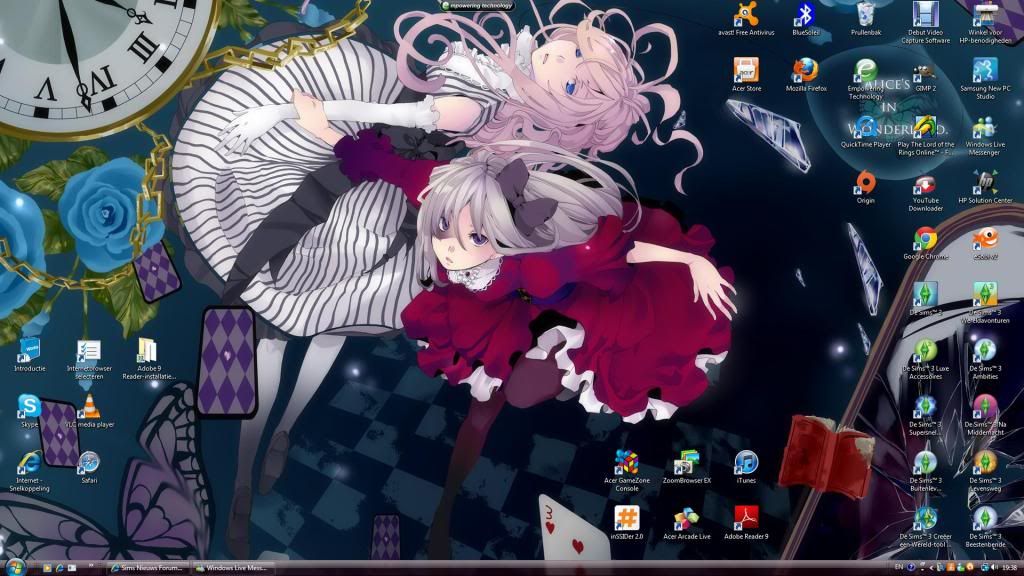Image resolution: width=1024 pixels, height=576 pixels.
Task: Open YouTube Downloader shortcut
Action: 925,191
